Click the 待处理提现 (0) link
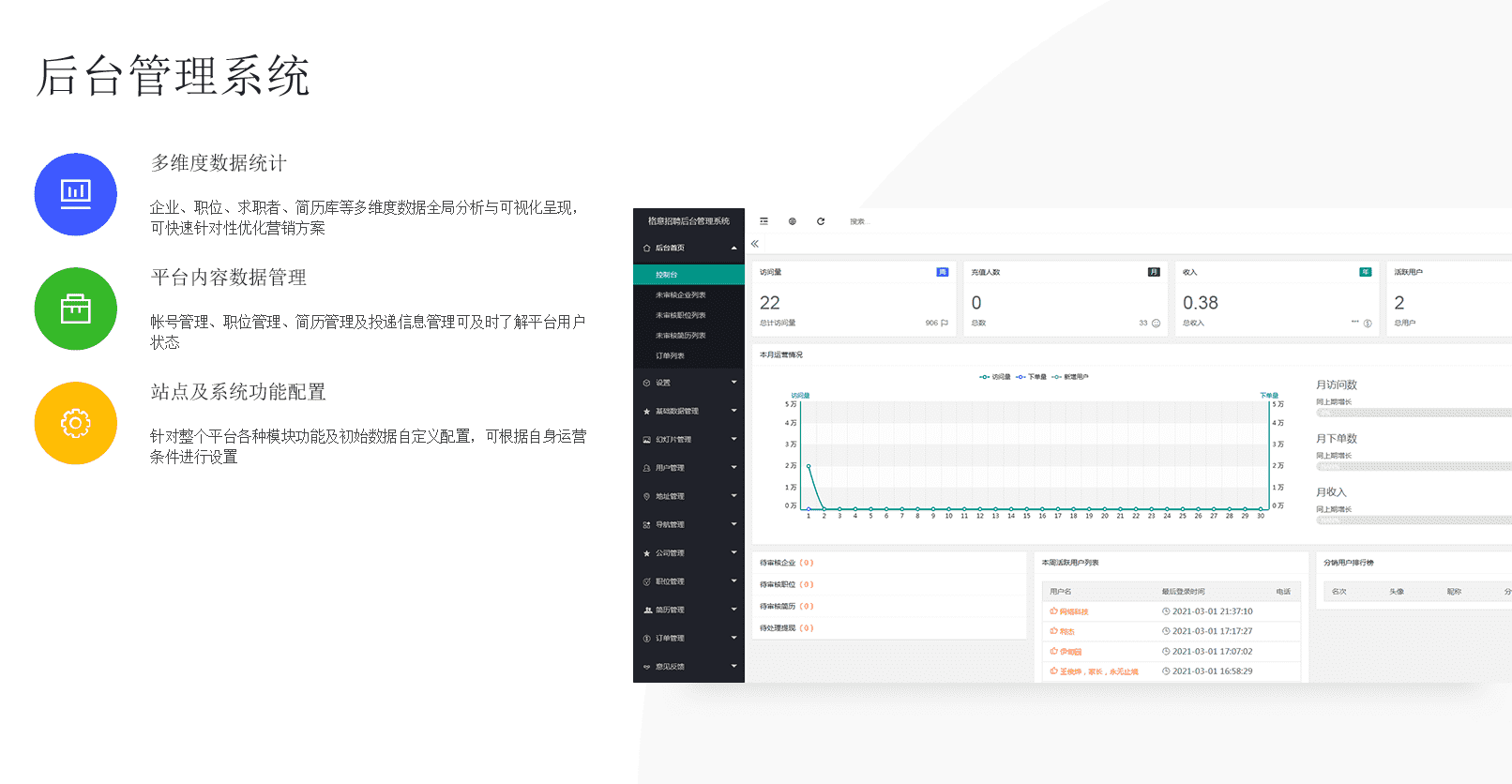Screen dimensions: 1512x784 click(x=786, y=628)
